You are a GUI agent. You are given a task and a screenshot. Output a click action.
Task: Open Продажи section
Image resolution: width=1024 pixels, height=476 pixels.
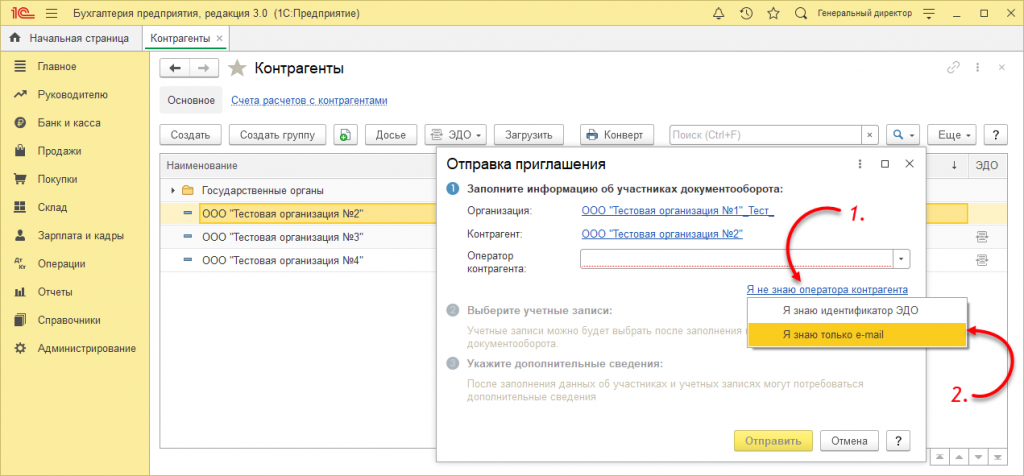[x=59, y=151]
